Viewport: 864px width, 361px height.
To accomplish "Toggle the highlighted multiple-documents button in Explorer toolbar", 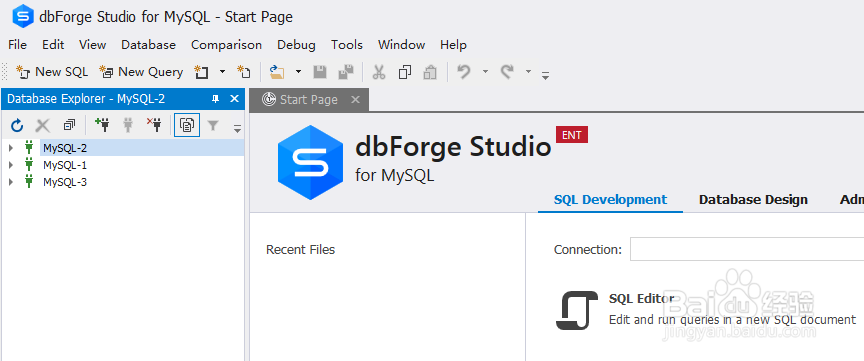I will 187,125.
